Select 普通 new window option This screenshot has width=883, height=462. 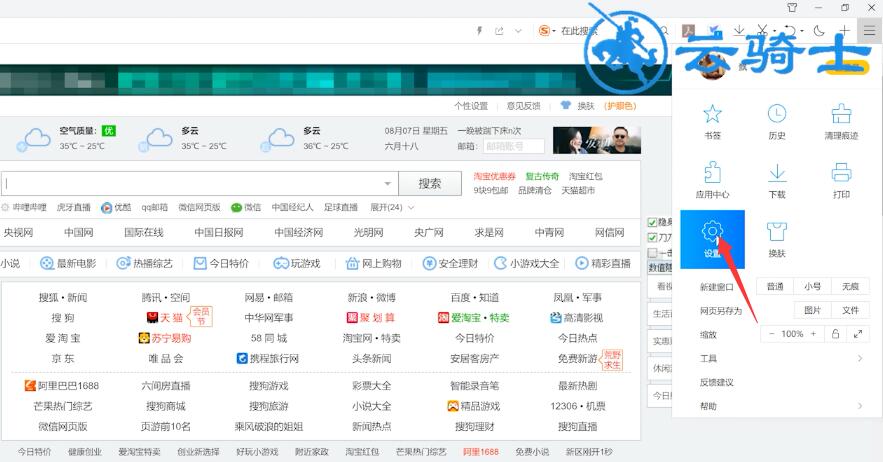pyautogui.click(x=775, y=286)
